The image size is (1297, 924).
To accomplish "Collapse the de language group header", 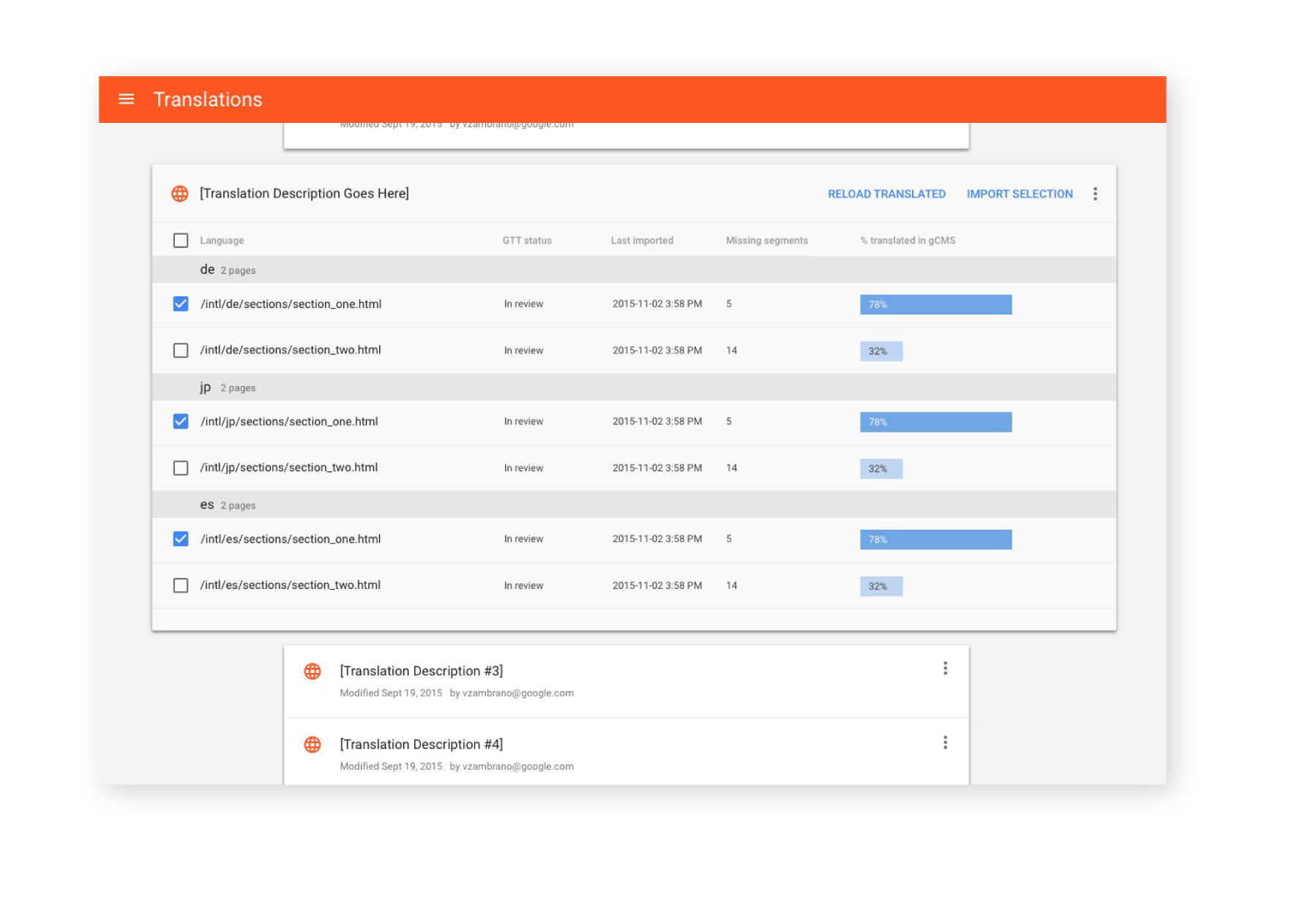I will tap(208, 270).
